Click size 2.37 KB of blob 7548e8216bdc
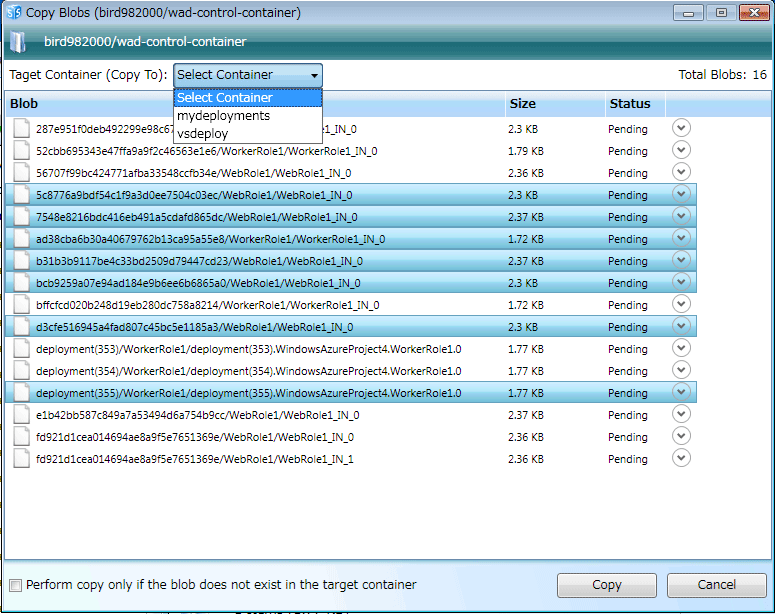This screenshot has width=775, height=614. tap(525, 217)
